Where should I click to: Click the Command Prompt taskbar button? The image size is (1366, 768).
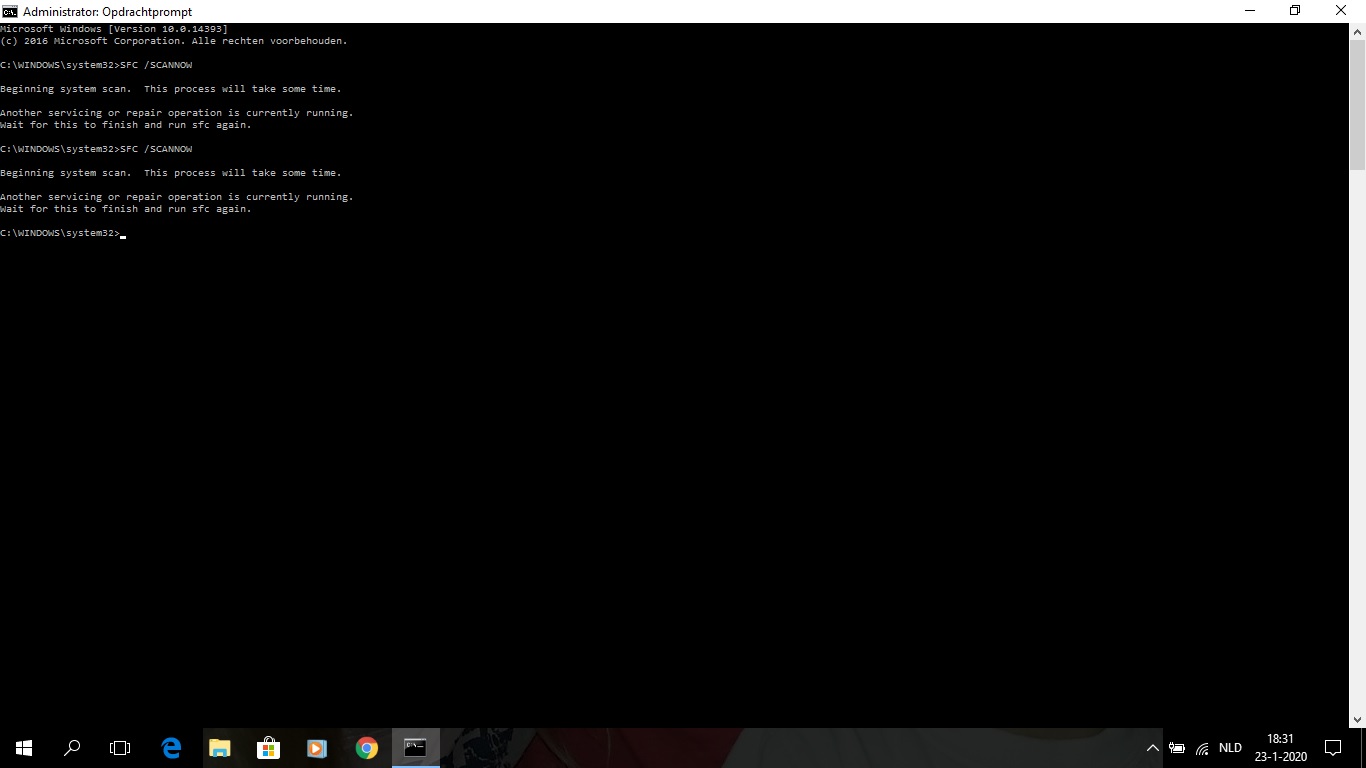click(x=415, y=747)
